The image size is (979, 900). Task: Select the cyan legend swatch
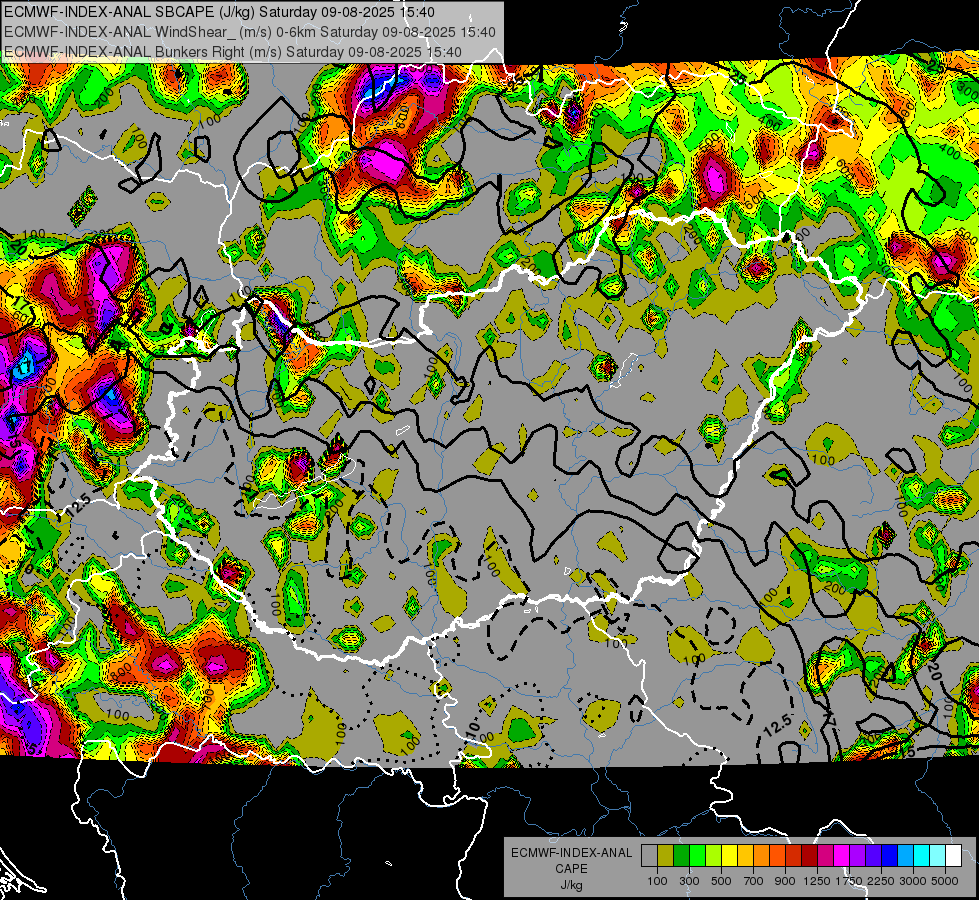[922, 855]
